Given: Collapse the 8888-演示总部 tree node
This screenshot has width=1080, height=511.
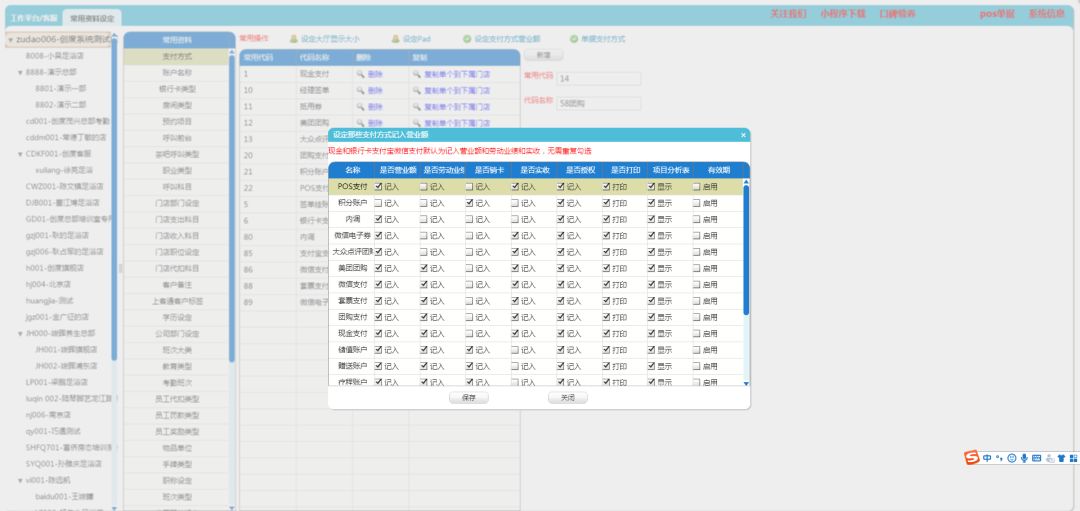Looking at the screenshot, I should pos(20,72).
